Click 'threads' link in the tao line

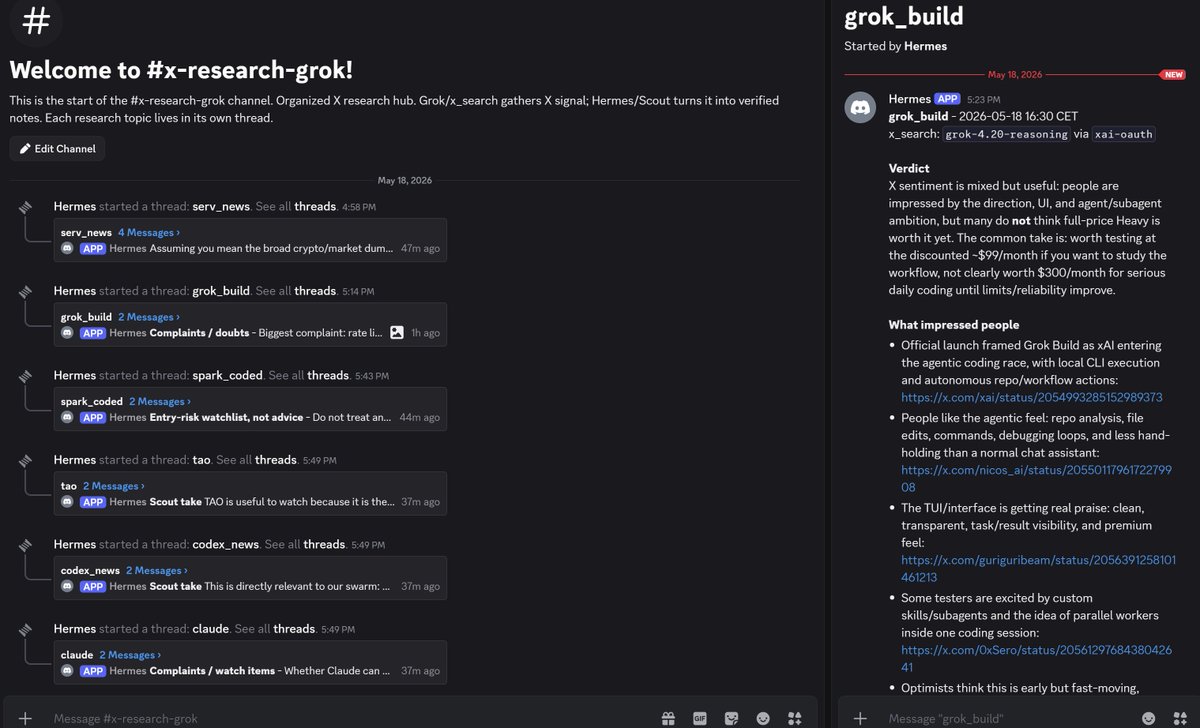pyautogui.click(x=276, y=460)
